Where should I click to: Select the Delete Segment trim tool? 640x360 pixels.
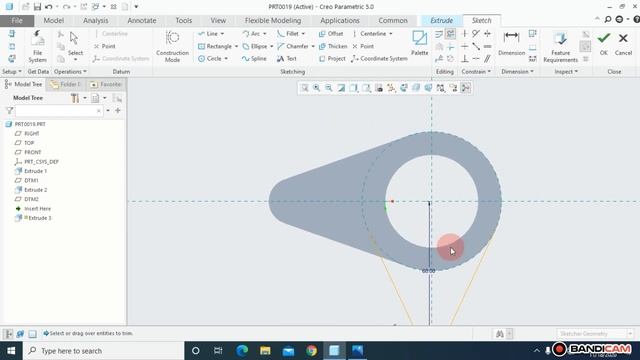click(451, 34)
